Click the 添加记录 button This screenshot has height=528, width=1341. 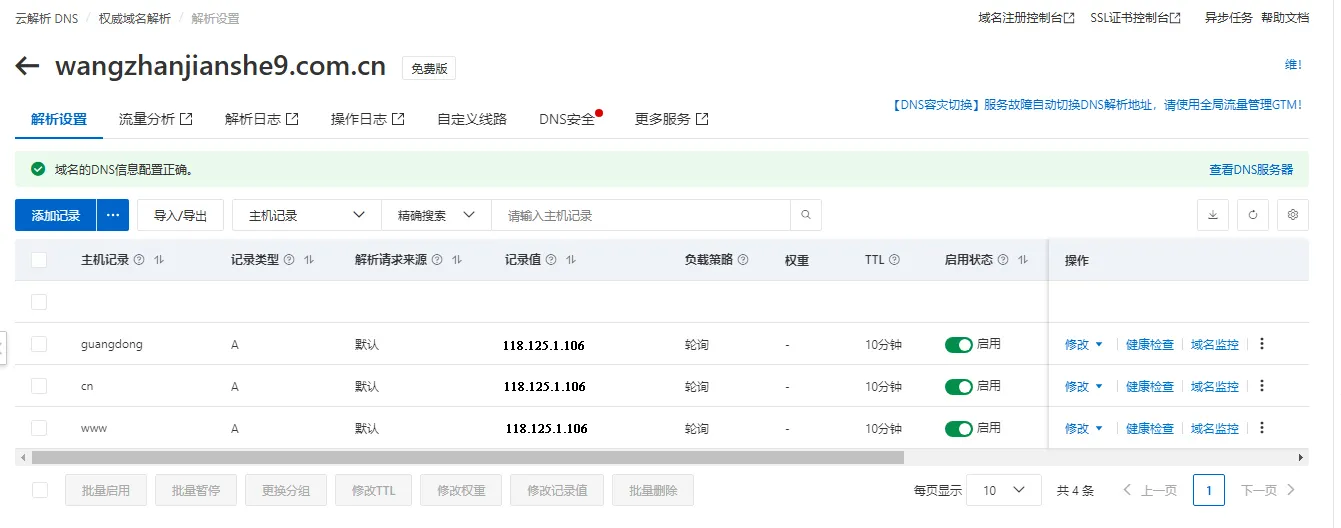pos(55,215)
